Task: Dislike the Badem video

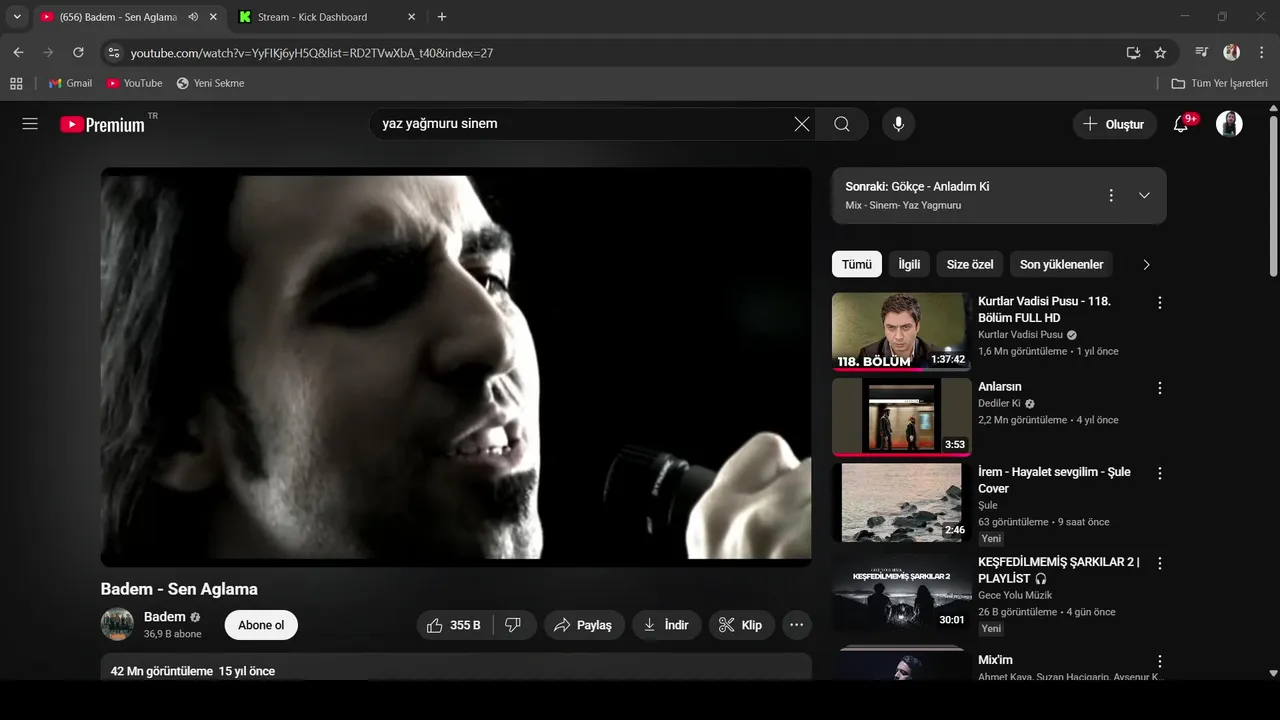Action: point(514,625)
